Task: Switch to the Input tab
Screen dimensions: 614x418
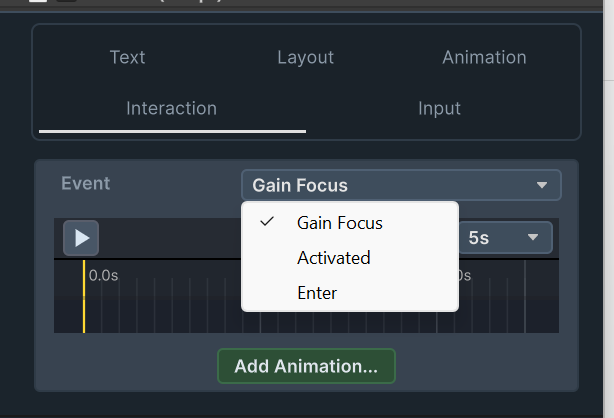Action: 439,109
